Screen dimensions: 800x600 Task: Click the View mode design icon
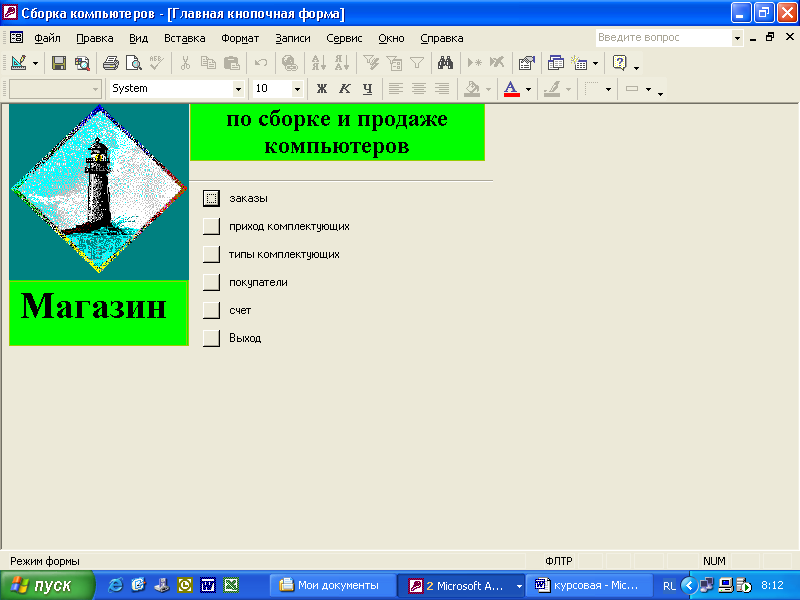click(18, 63)
